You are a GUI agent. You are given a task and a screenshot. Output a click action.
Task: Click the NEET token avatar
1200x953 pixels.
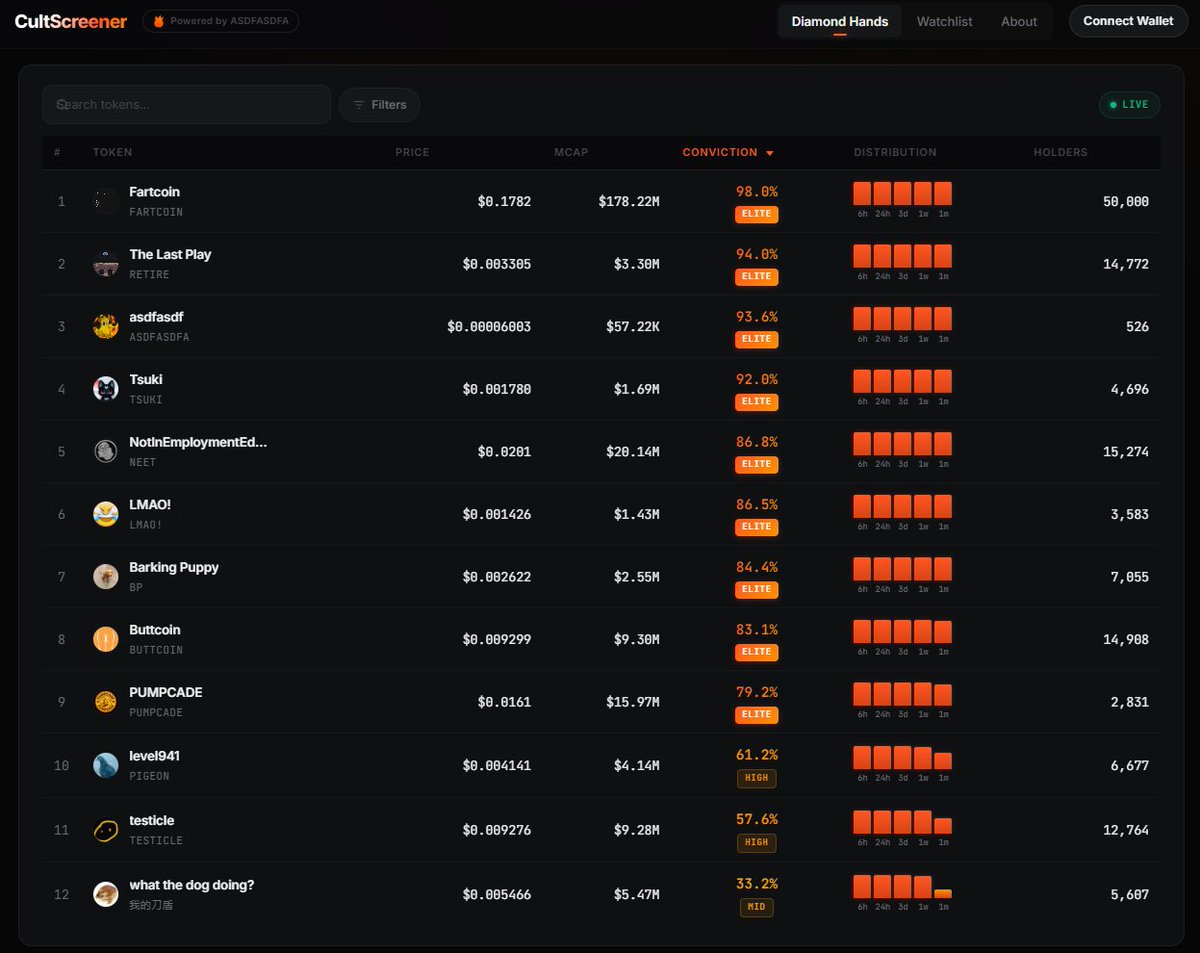point(106,451)
